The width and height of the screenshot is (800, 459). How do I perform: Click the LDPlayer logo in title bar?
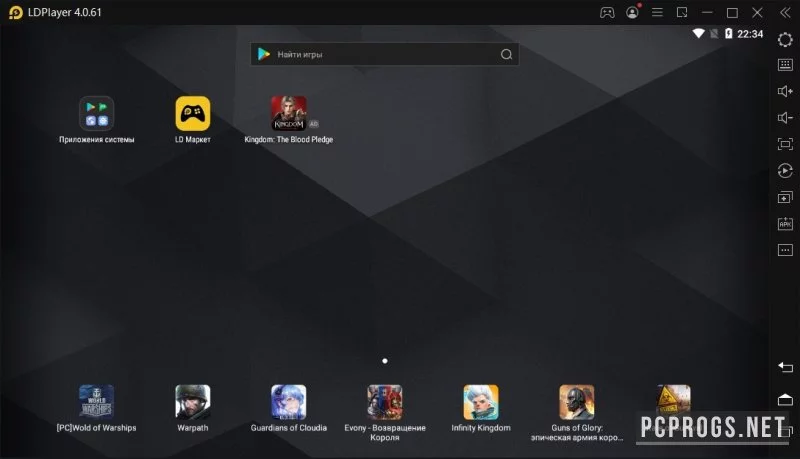pyautogui.click(x=16, y=12)
